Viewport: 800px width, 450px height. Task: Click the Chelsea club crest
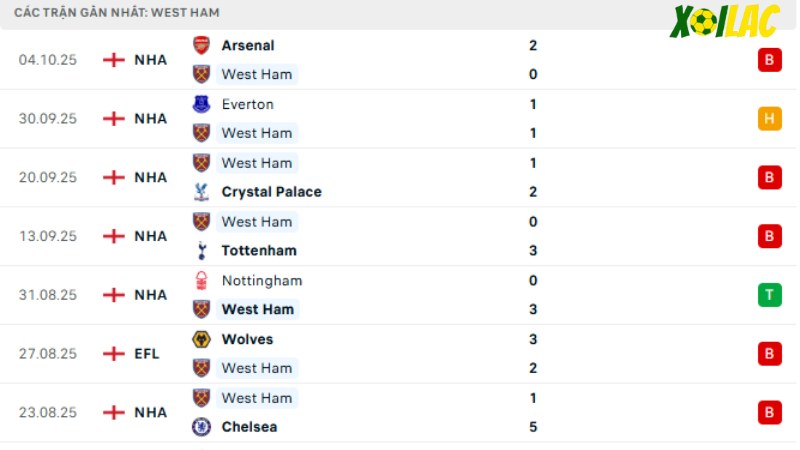201,427
